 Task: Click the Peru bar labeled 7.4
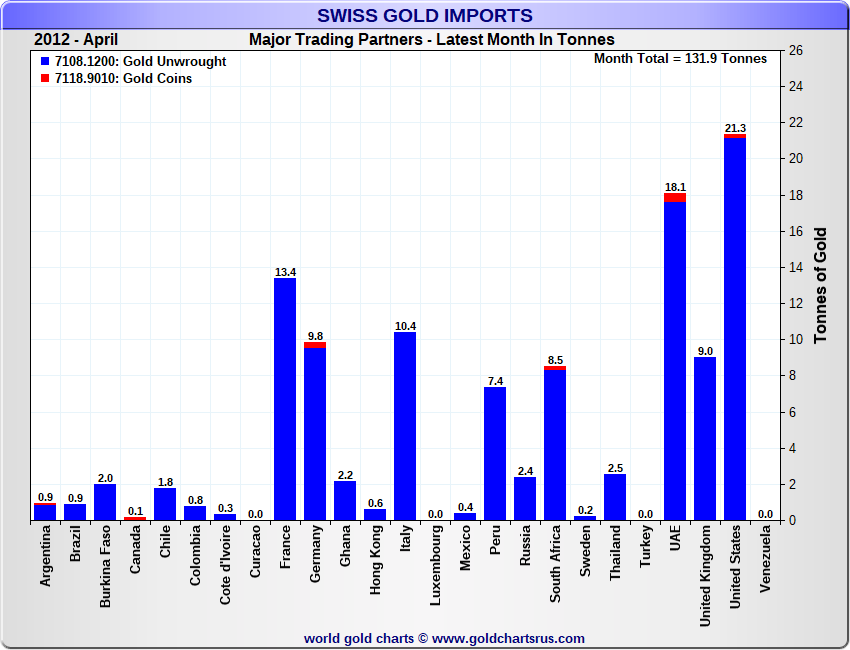[x=495, y=454]
